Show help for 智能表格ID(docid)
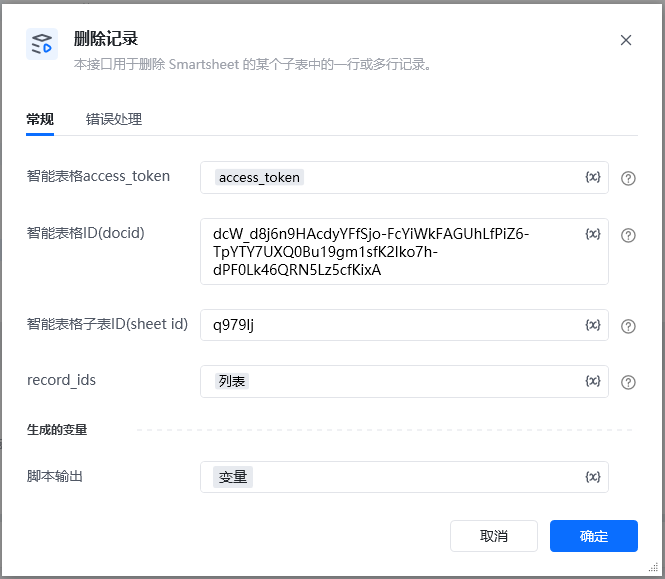The image size is (665, 579). [628, 235]
